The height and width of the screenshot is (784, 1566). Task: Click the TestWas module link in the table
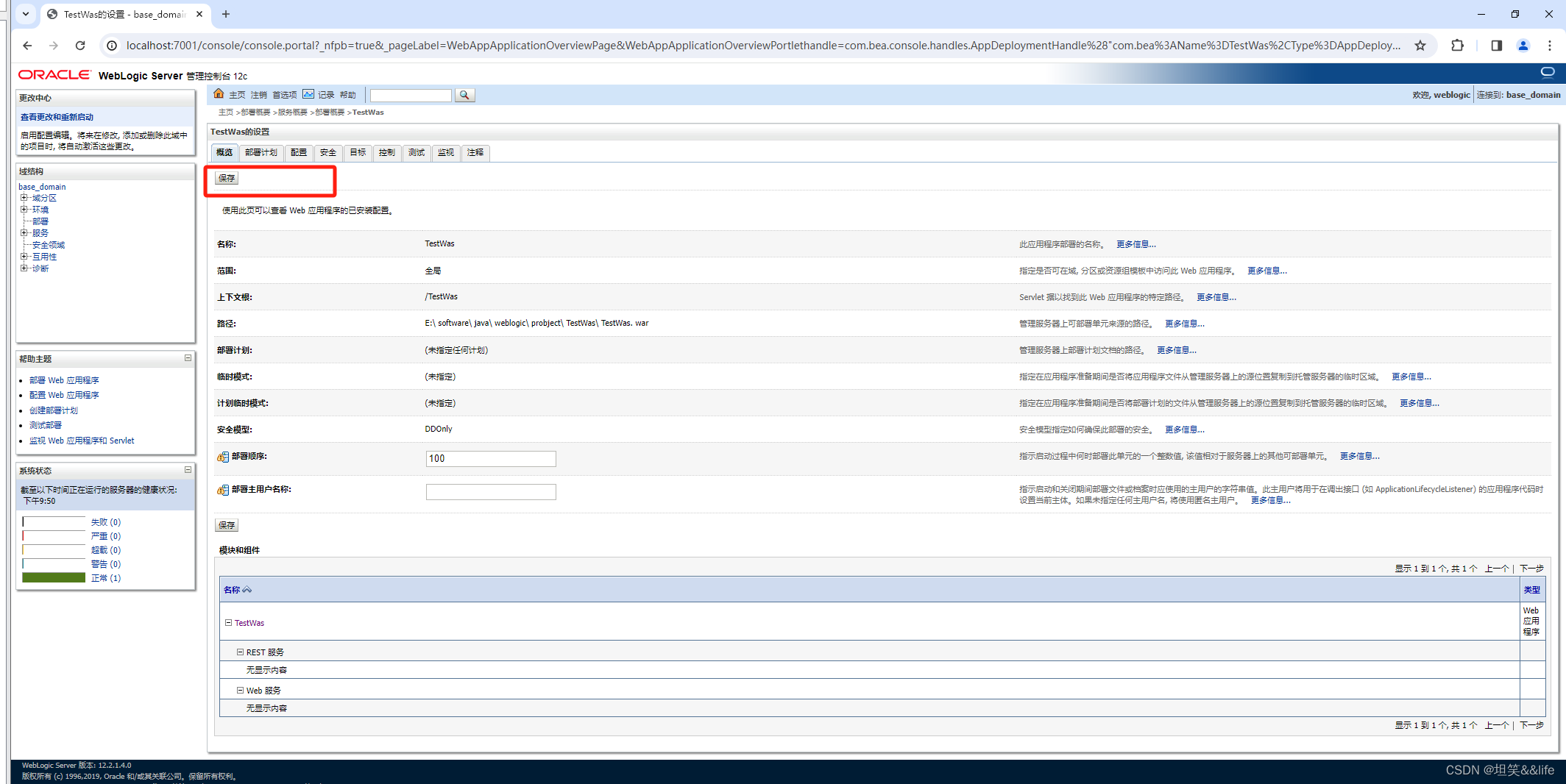(x=249, y=623)
